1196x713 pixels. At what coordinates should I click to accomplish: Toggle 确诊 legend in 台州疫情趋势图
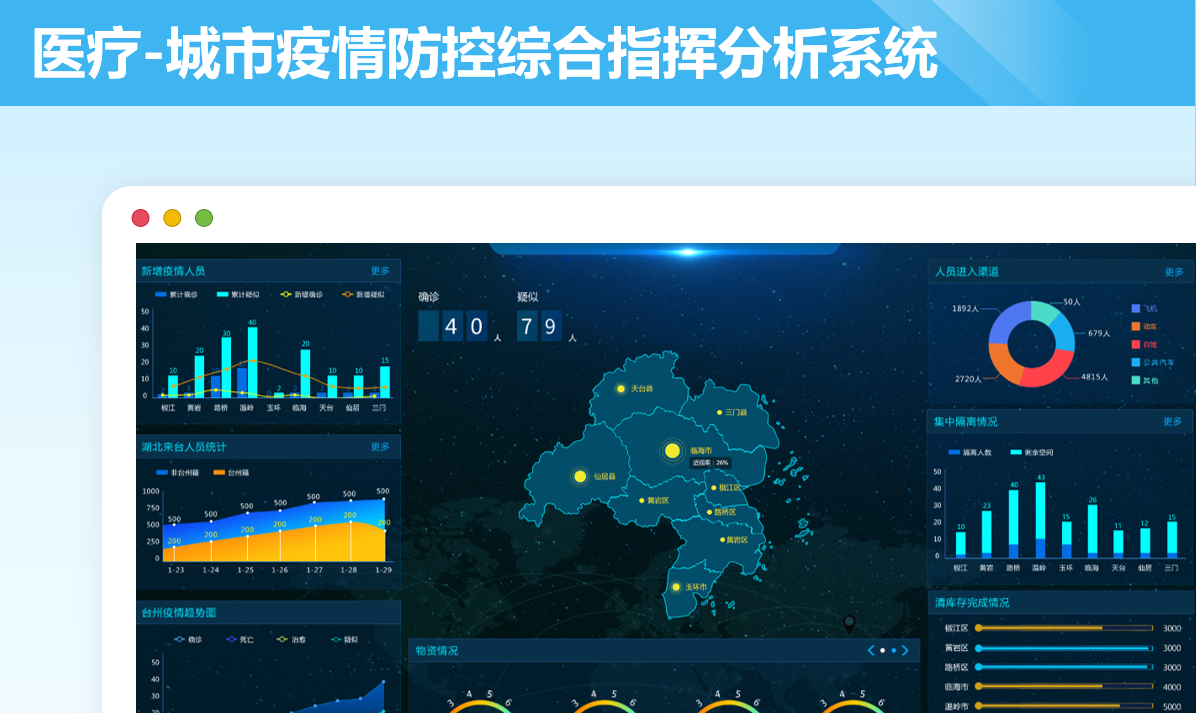188,640
